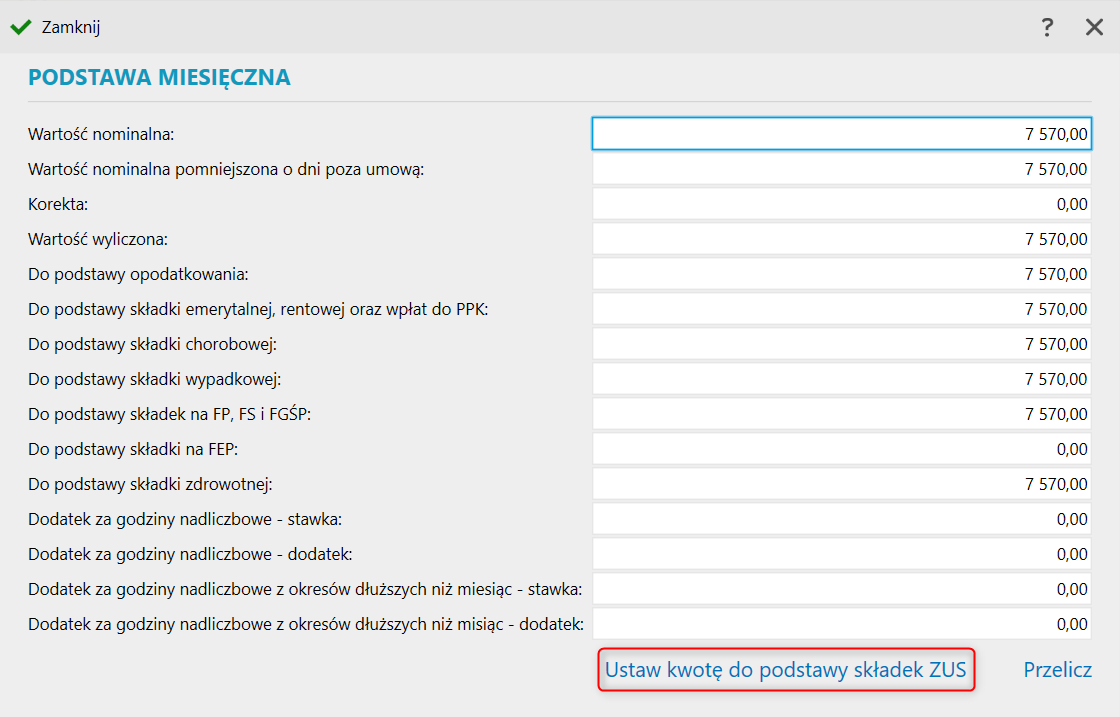Screen dimensions: 1120x717
Task: Select the składki wypadkowej base field
Action: (841, 379)
